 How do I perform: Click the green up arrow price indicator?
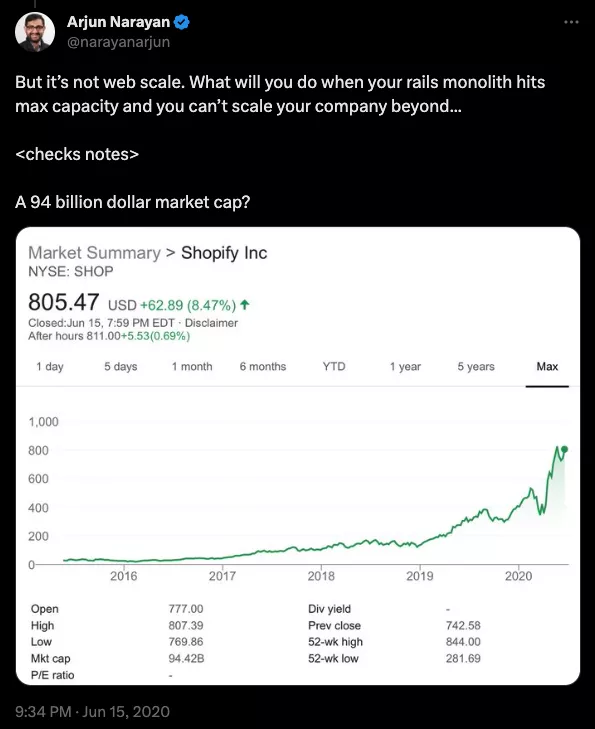tap(245, 305)
